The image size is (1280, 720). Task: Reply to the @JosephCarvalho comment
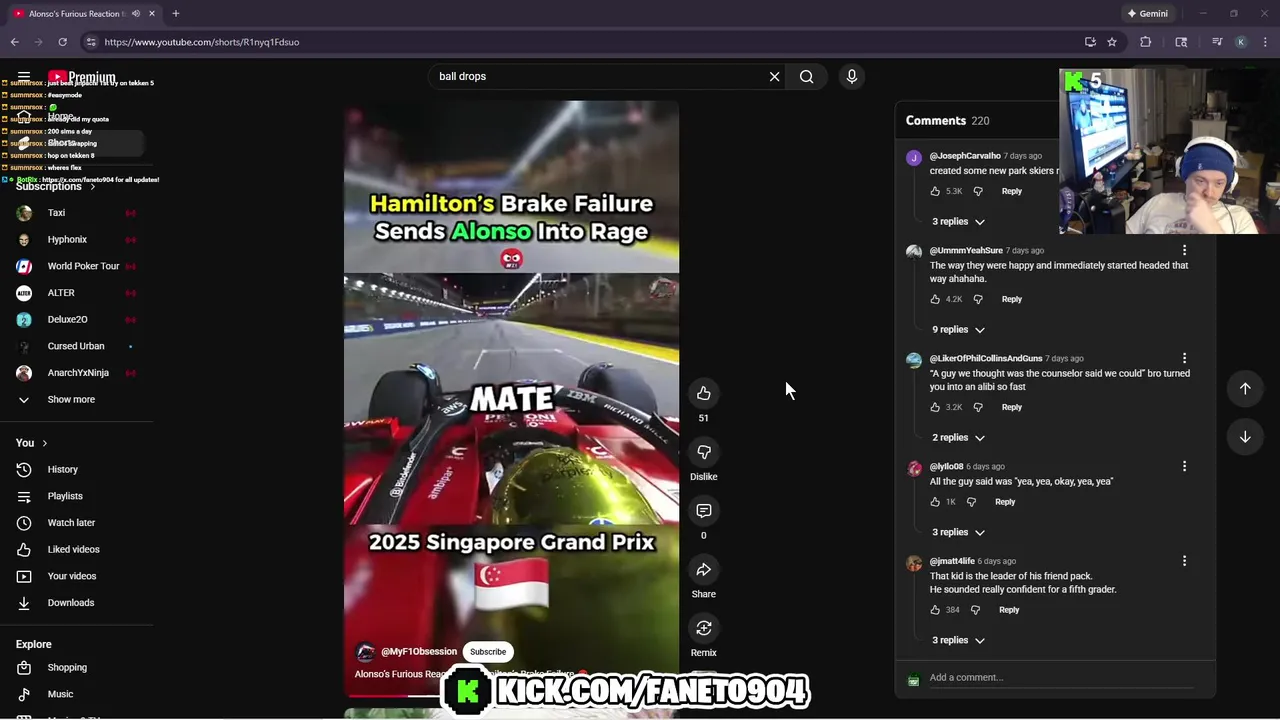tap(1012, 191)
